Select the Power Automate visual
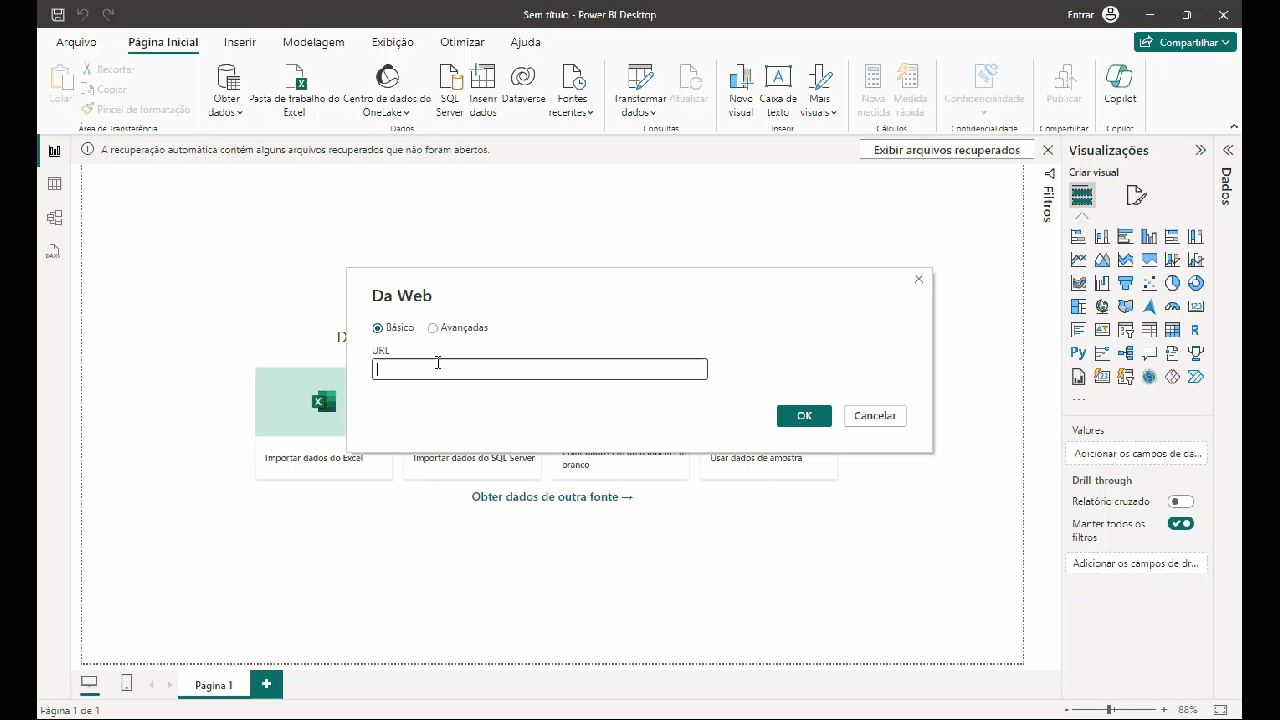The height and width of the screenshot is (720, 1280). (x=1196, y=377)
